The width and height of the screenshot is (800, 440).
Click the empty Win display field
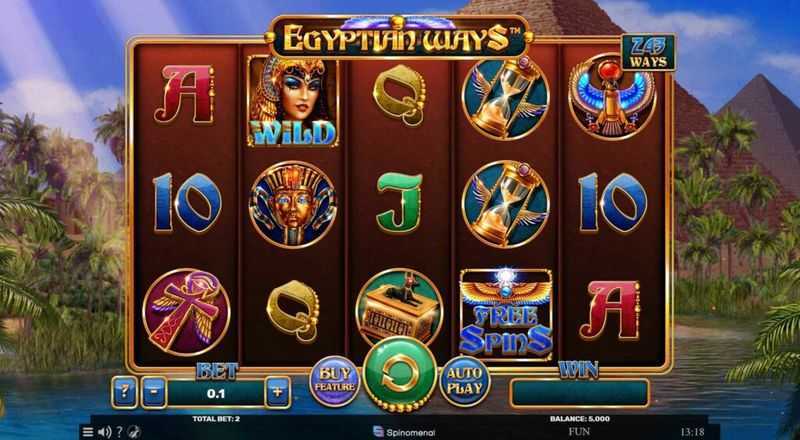pyautogui.click(x=579, y=394)
